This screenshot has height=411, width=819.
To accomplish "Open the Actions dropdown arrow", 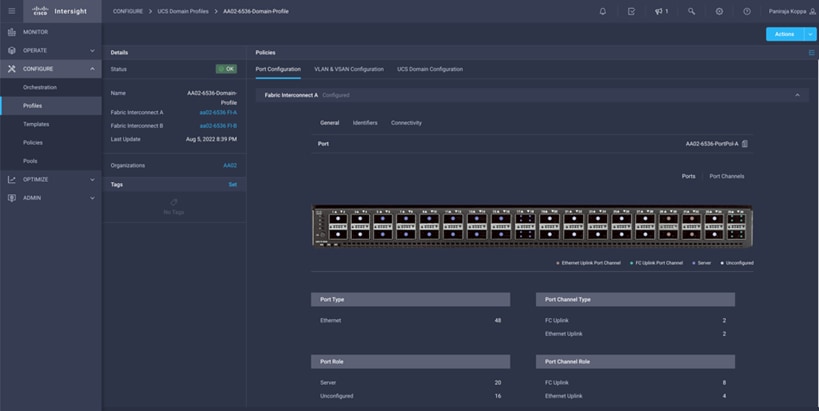I will [x=810, y=34].
